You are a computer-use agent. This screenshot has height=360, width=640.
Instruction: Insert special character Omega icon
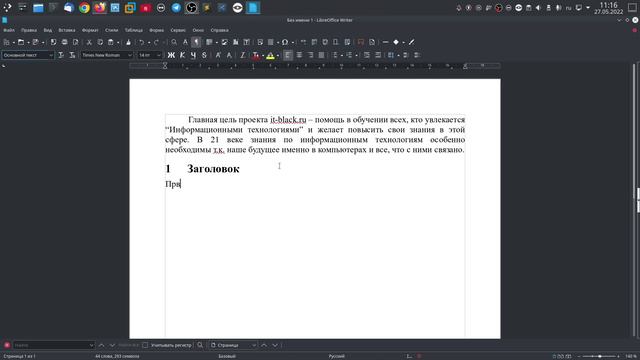[x=285, y=42]
